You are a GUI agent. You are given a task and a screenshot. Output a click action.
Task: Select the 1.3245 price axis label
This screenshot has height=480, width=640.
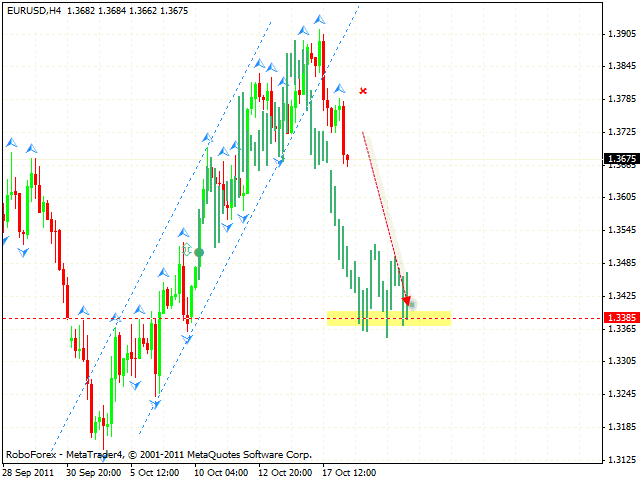pyautogui.click(x=622, y=392)
